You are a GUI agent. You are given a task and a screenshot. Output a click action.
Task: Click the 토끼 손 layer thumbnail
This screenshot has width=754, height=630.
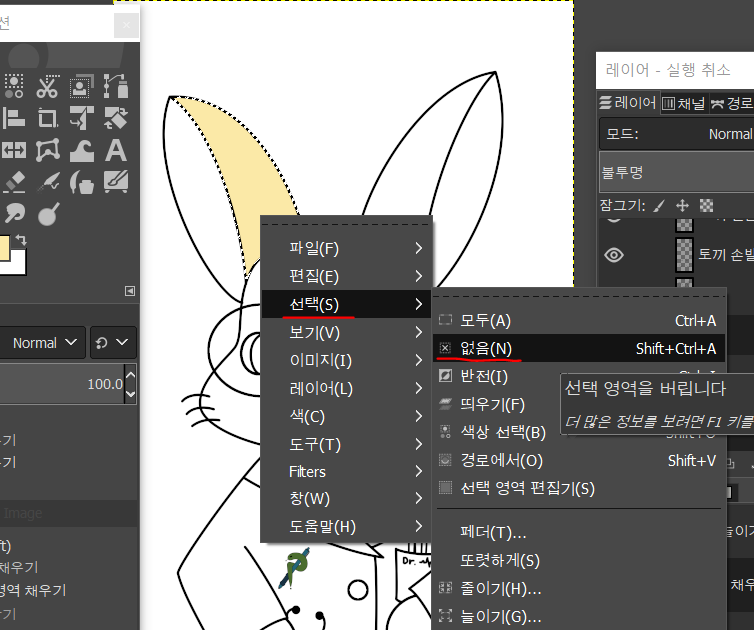[x=684, y=255]
